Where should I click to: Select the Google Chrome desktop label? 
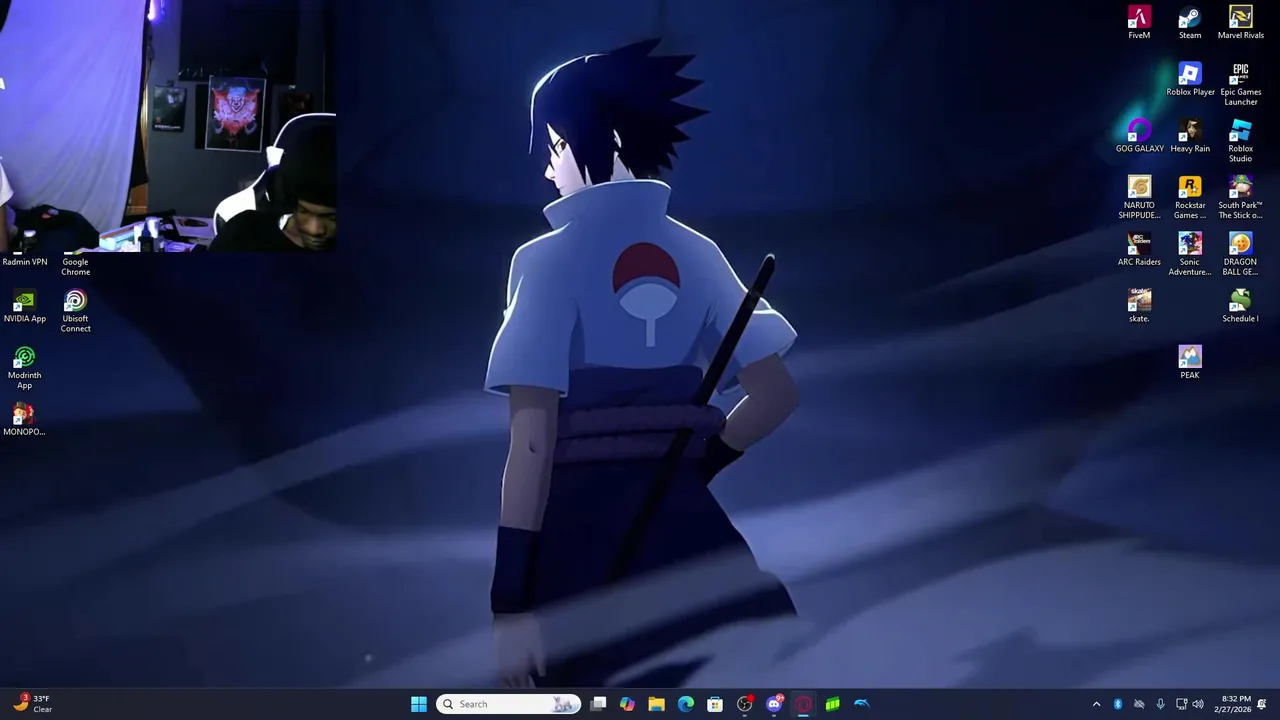pos(75,267)
